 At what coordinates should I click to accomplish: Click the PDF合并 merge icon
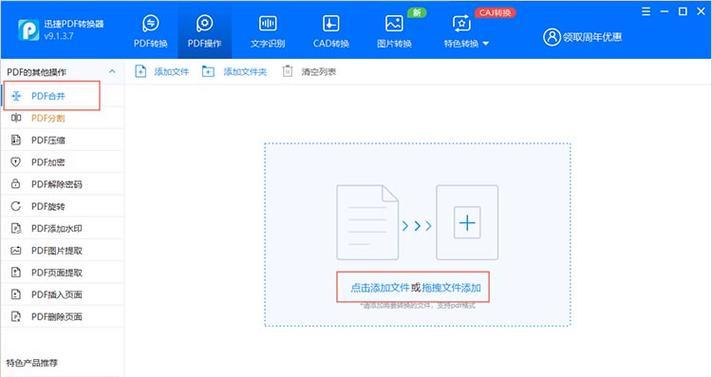coord(16,96)
